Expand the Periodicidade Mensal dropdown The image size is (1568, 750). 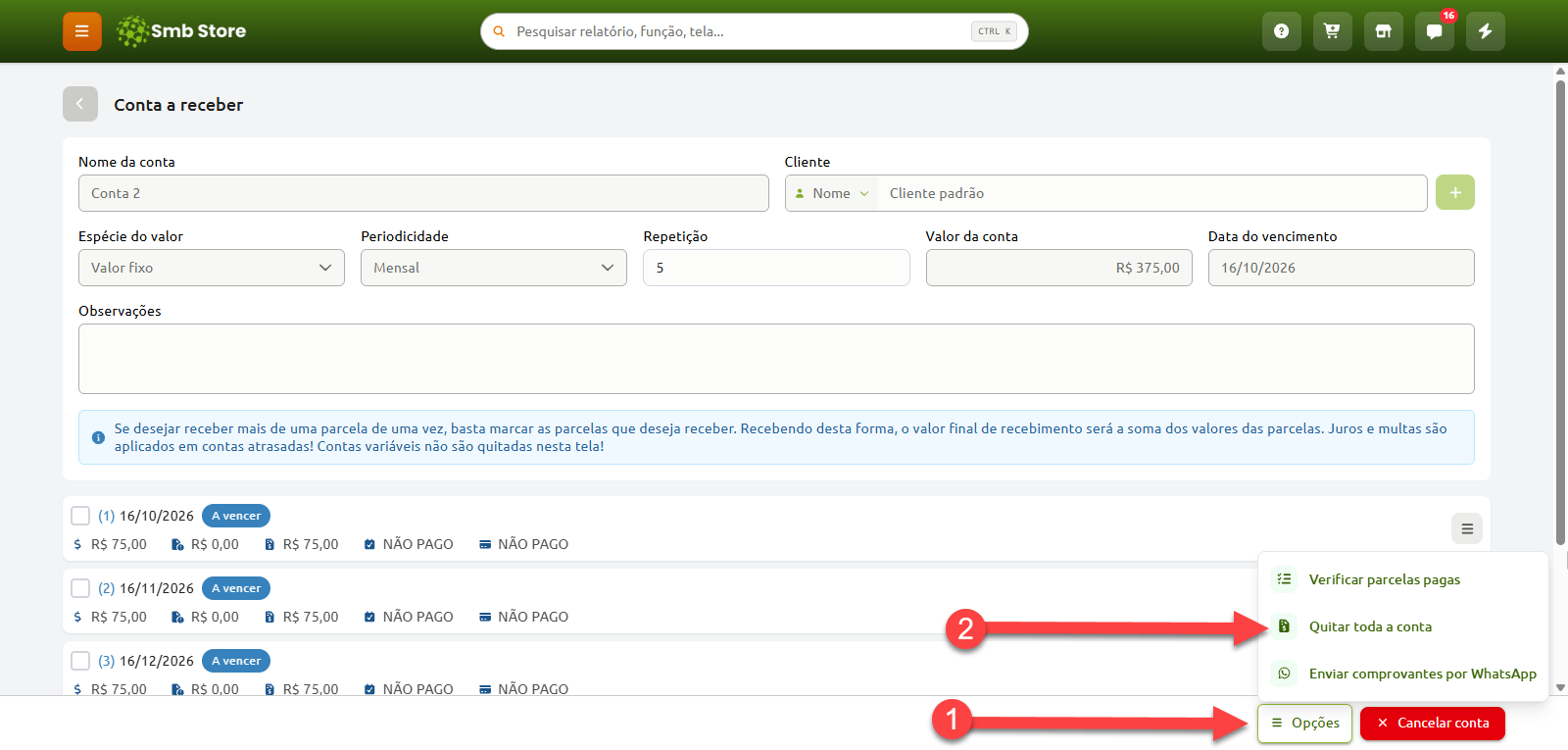(x=494, y=268)
